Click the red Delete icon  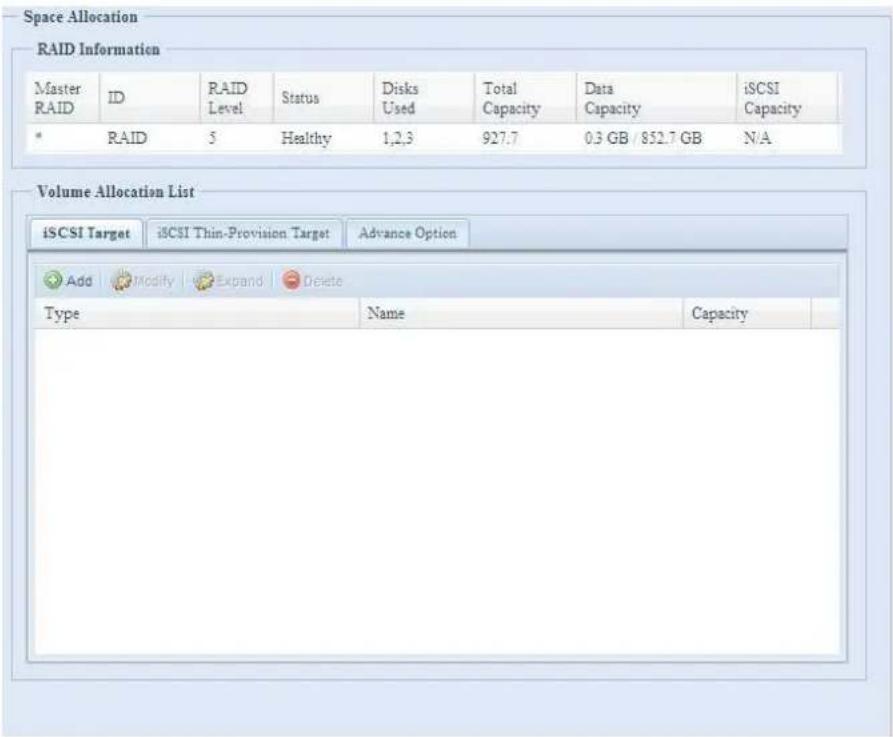tap(291, 280)
